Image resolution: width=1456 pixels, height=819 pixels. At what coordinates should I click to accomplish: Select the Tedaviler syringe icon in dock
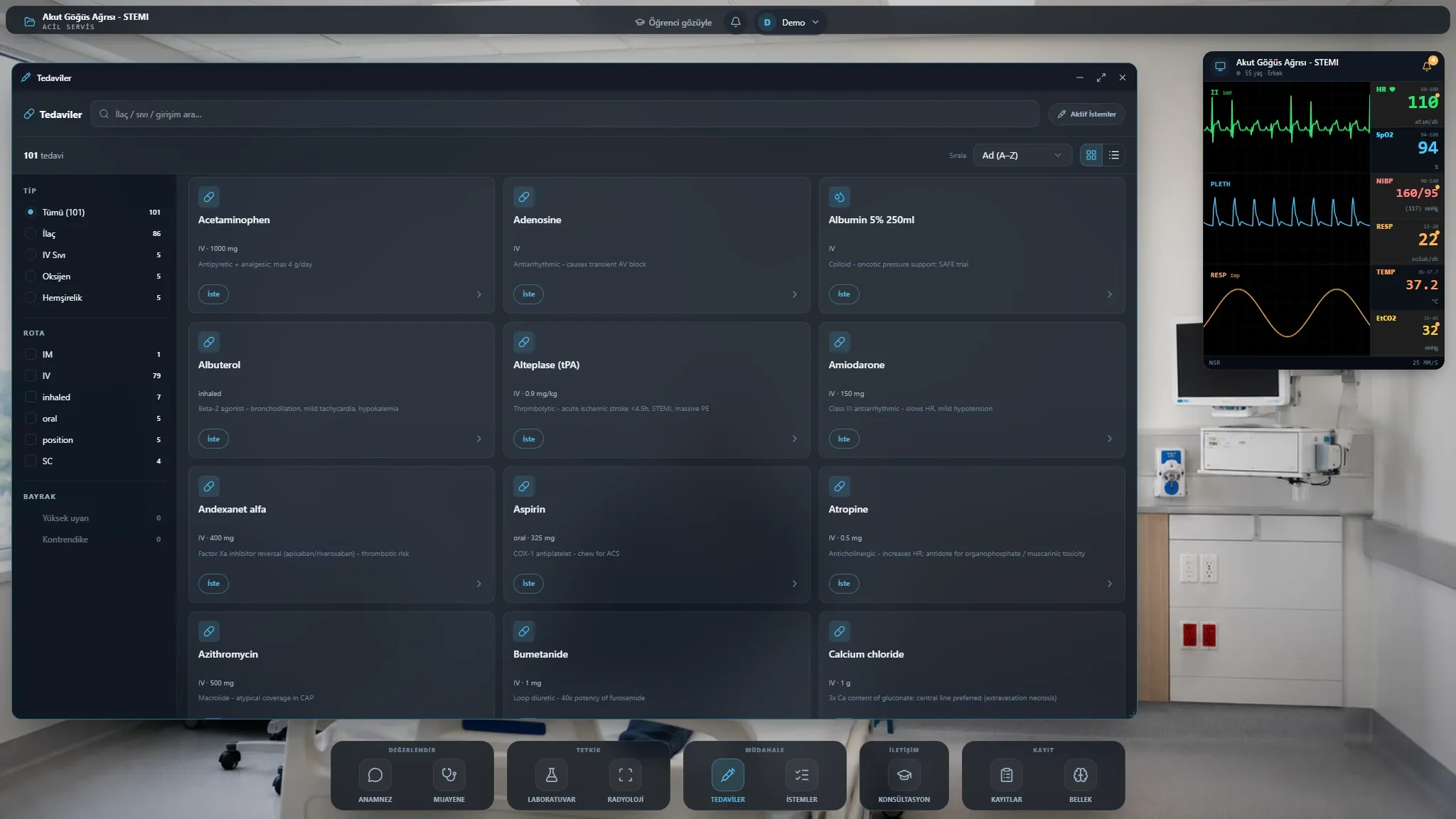(x=728, y=775)
